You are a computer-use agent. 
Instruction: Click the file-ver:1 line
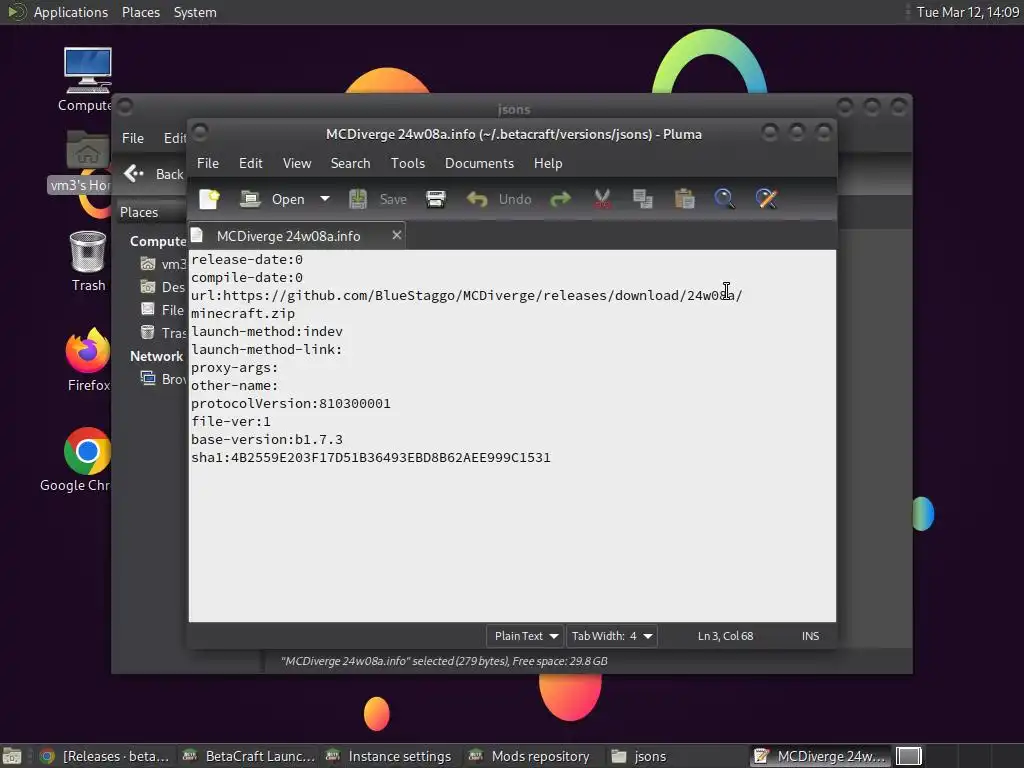tap(231, 422)
